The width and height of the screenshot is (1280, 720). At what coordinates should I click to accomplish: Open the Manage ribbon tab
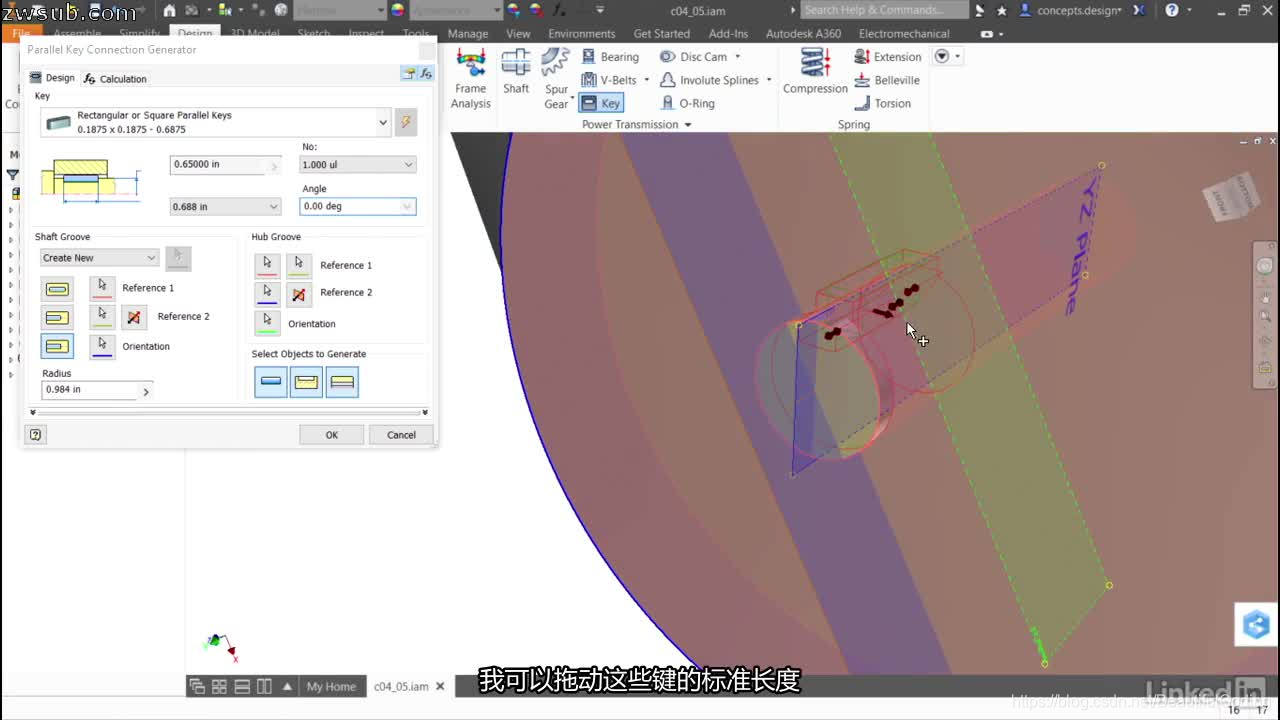[467, 34]
